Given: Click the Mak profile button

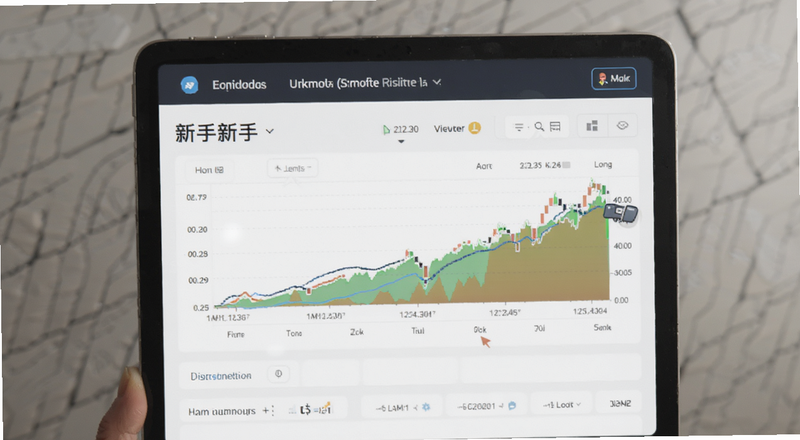Looking at the screenshot, I should point(614,79).
